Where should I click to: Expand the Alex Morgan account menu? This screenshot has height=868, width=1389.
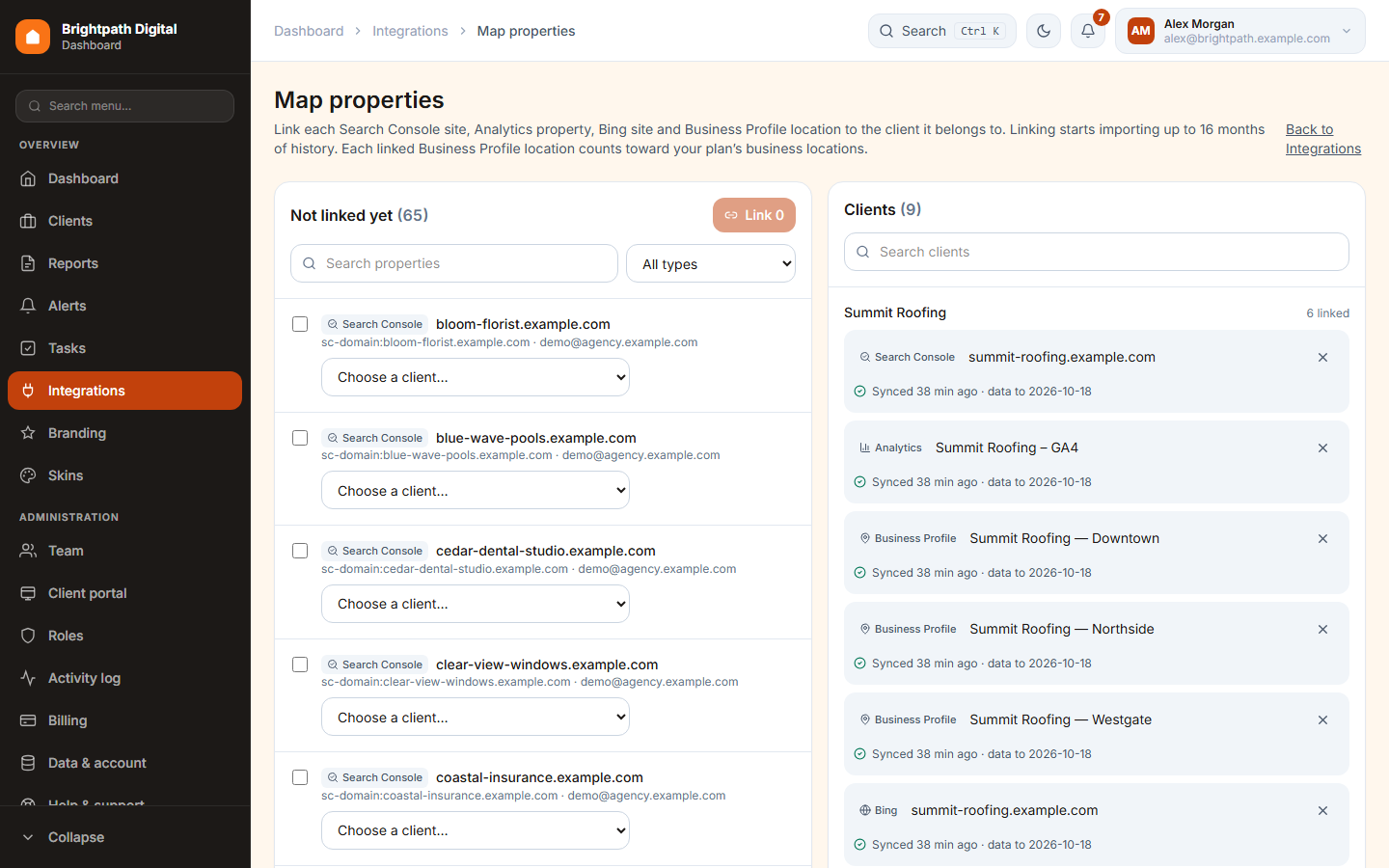point(1240,31)
